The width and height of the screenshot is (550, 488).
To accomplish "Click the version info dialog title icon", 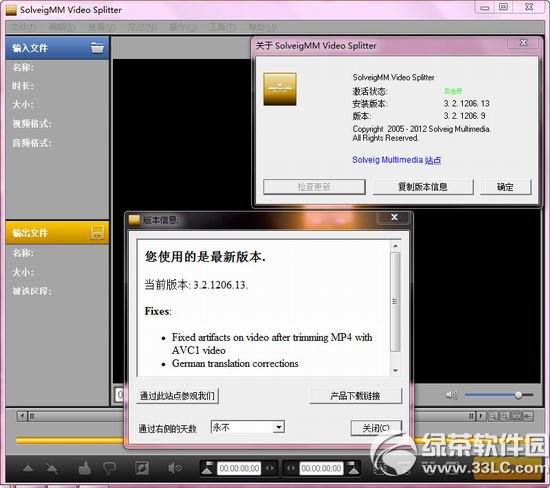I will 134,220.
